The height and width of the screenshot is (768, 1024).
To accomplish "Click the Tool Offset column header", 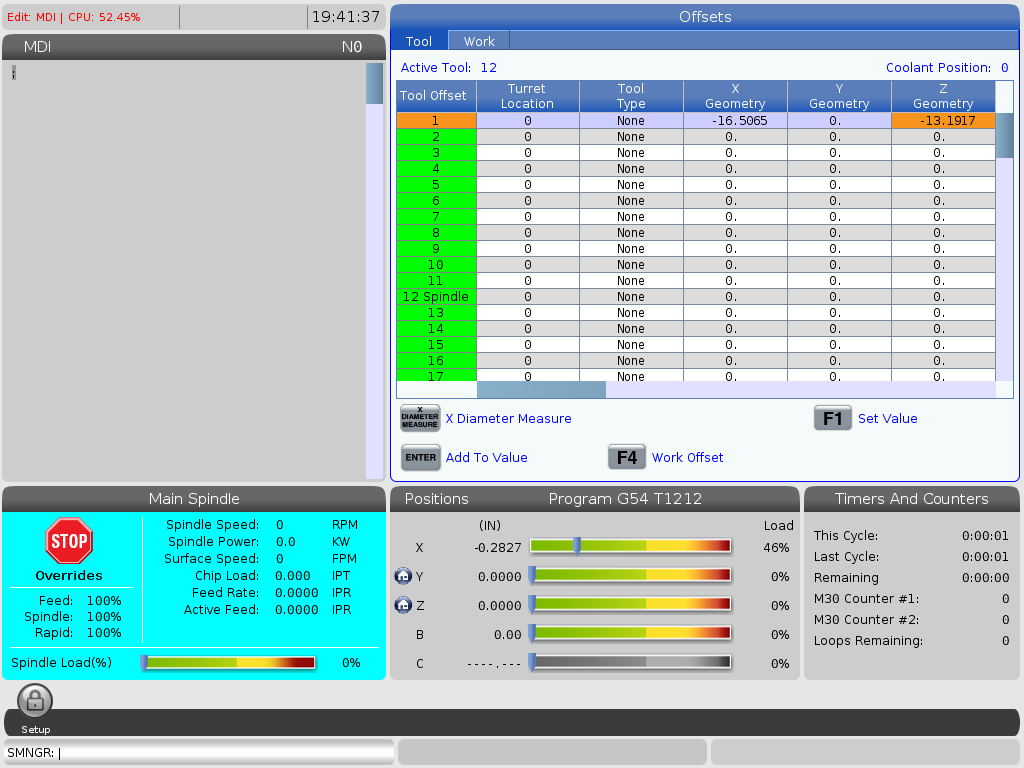I will [x=436, y=96].
